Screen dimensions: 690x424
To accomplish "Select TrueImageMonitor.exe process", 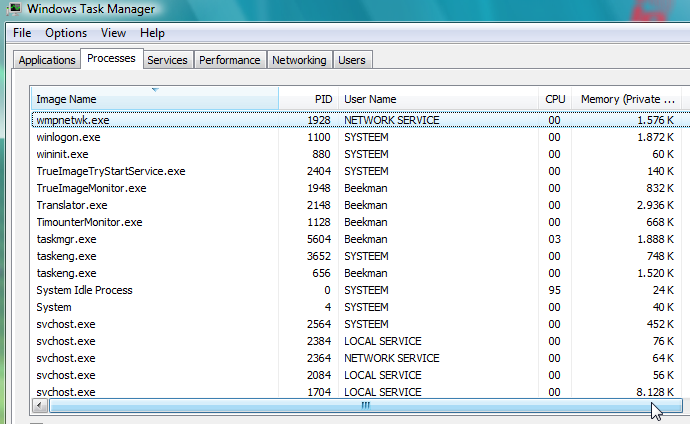I will 361,188.
